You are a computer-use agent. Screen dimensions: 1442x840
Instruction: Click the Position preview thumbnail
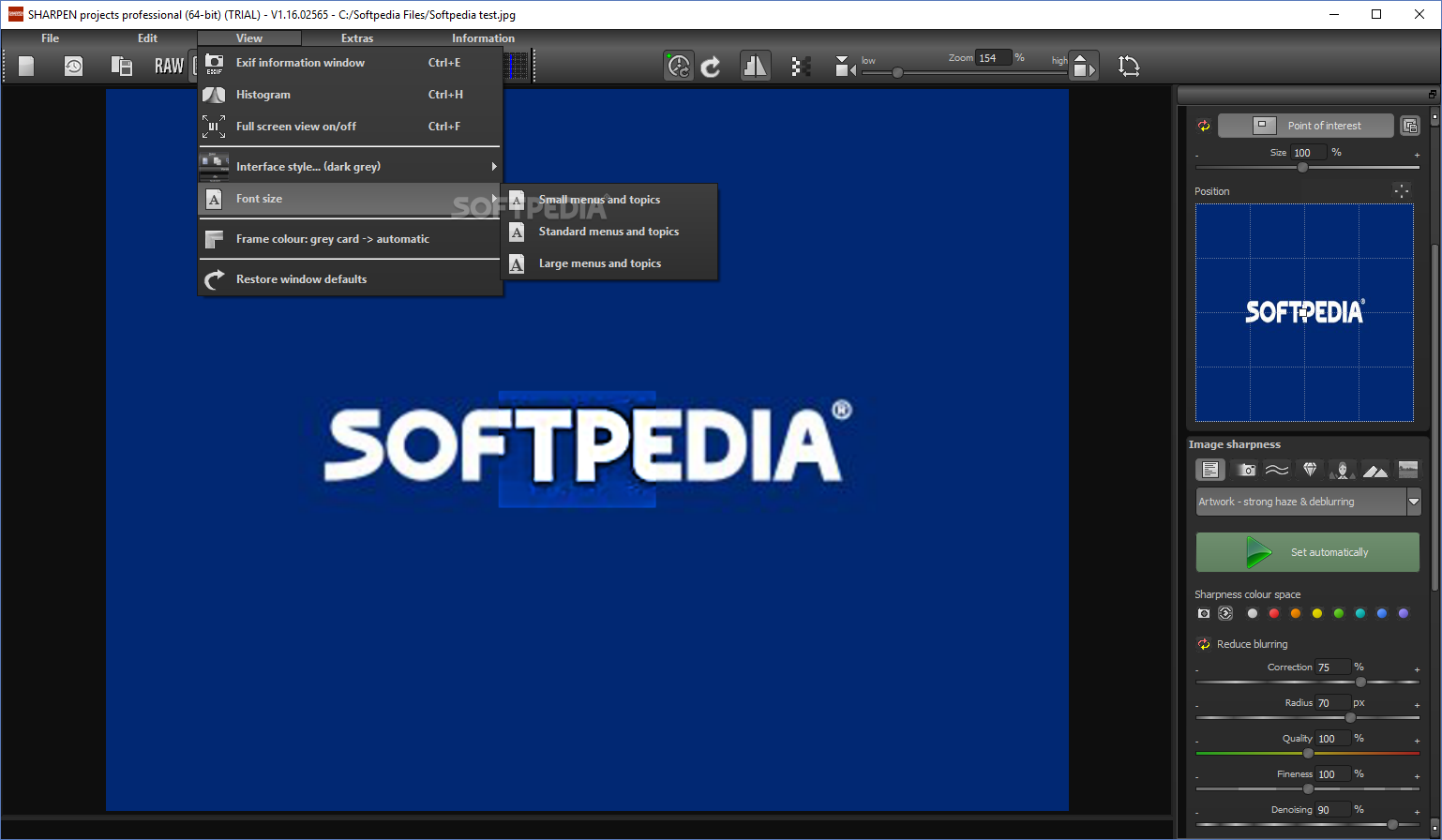pos(1304,313)
